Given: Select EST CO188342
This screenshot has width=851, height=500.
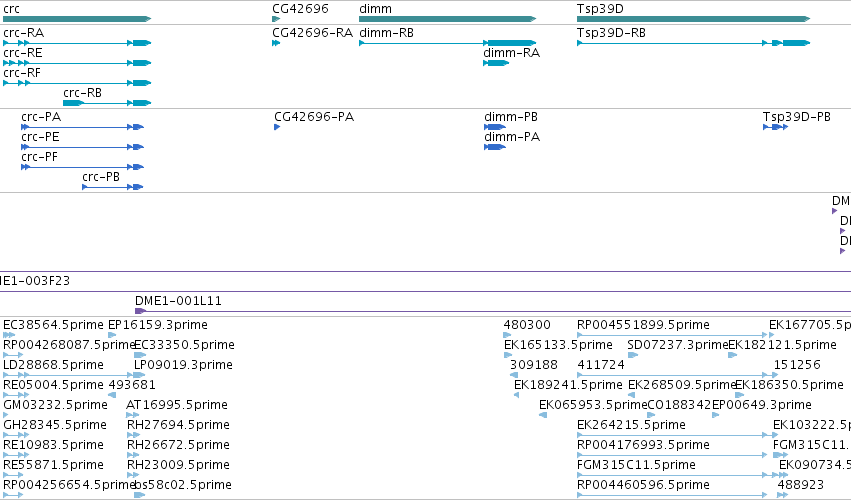Looking at the screenshot, I should pos(679,405).
